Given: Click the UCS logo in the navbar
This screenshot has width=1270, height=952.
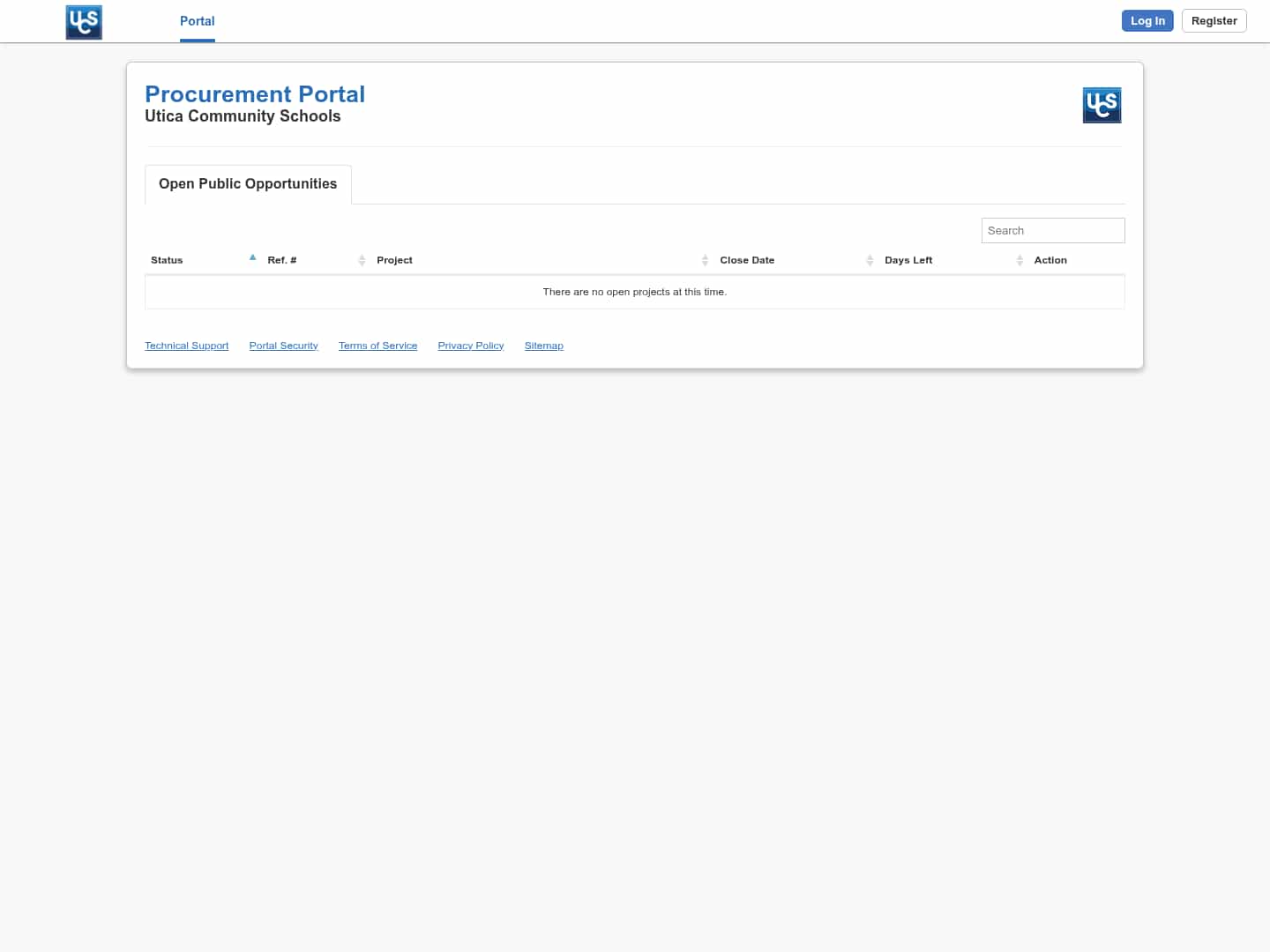Looking at the screenshot, I should [84, 21].
